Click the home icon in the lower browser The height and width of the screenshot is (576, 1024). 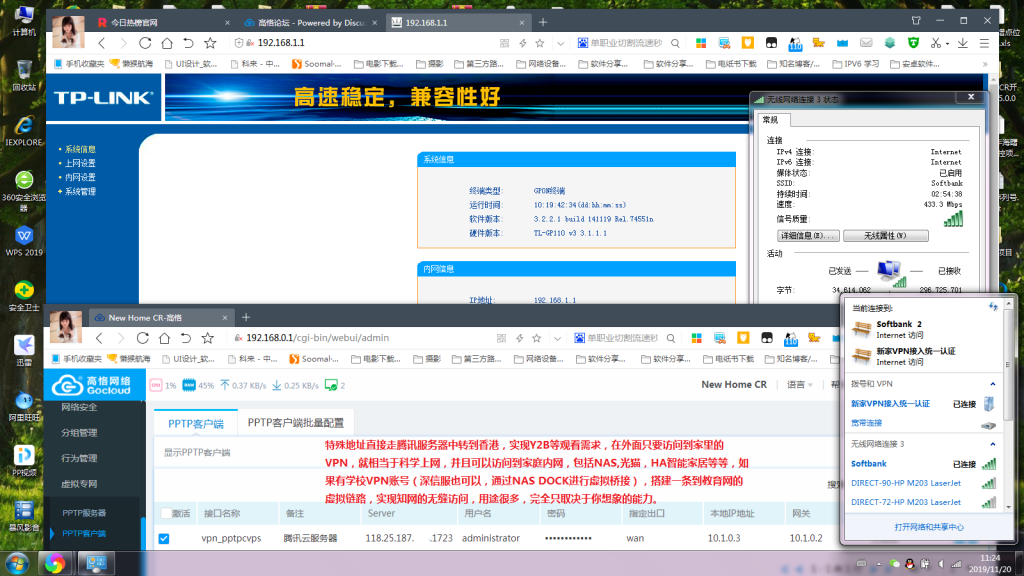click(x=165, y=338)
